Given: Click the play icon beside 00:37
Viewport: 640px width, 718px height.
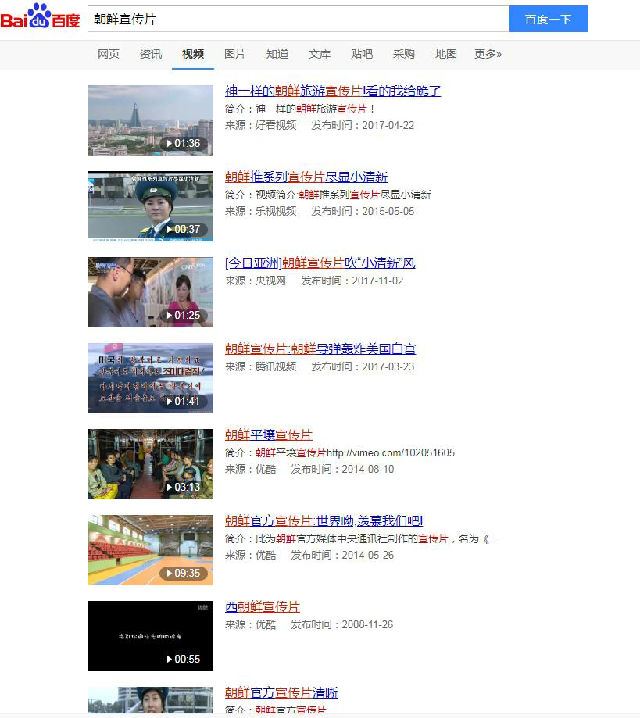Looking at the screenshot, I should point(169,229).
